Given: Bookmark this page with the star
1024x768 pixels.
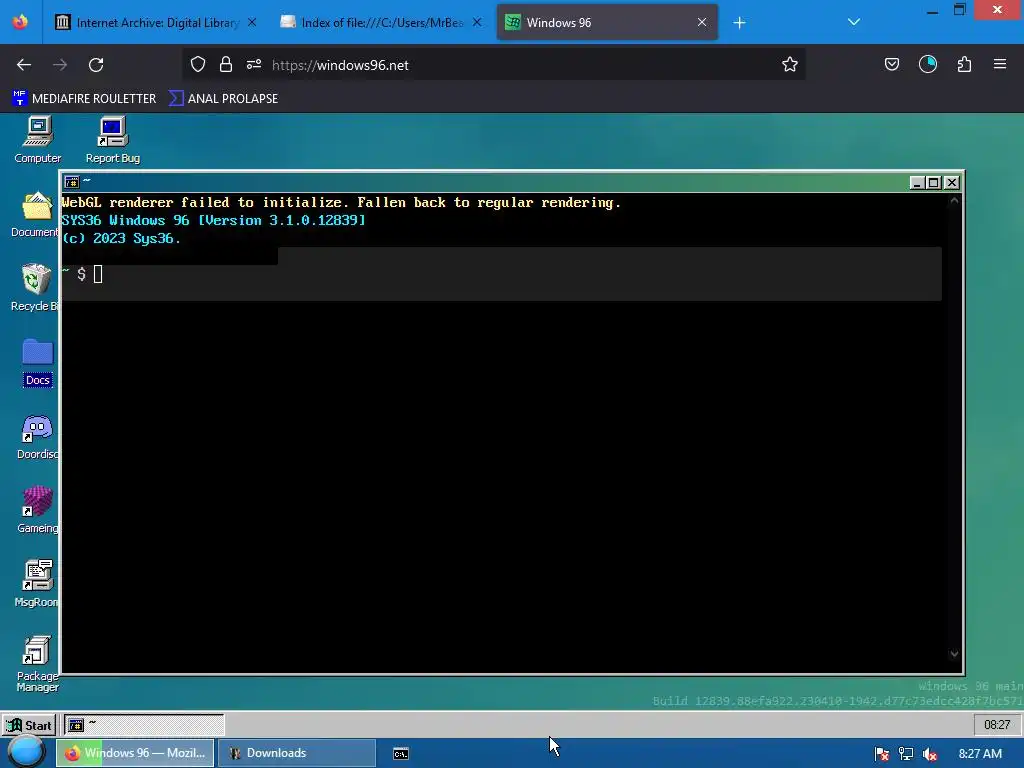Looking at the screenshot, I should (790, 65).
